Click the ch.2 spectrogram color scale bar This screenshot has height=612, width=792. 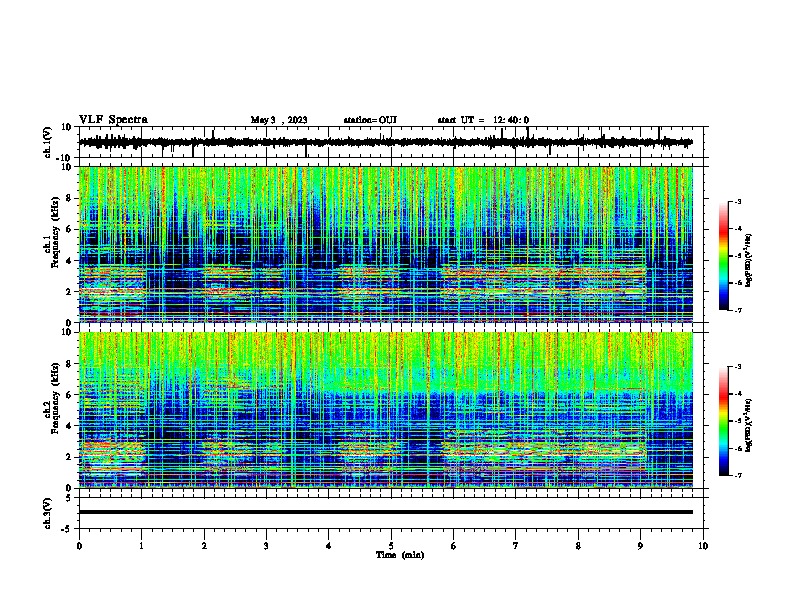[724, 421]
